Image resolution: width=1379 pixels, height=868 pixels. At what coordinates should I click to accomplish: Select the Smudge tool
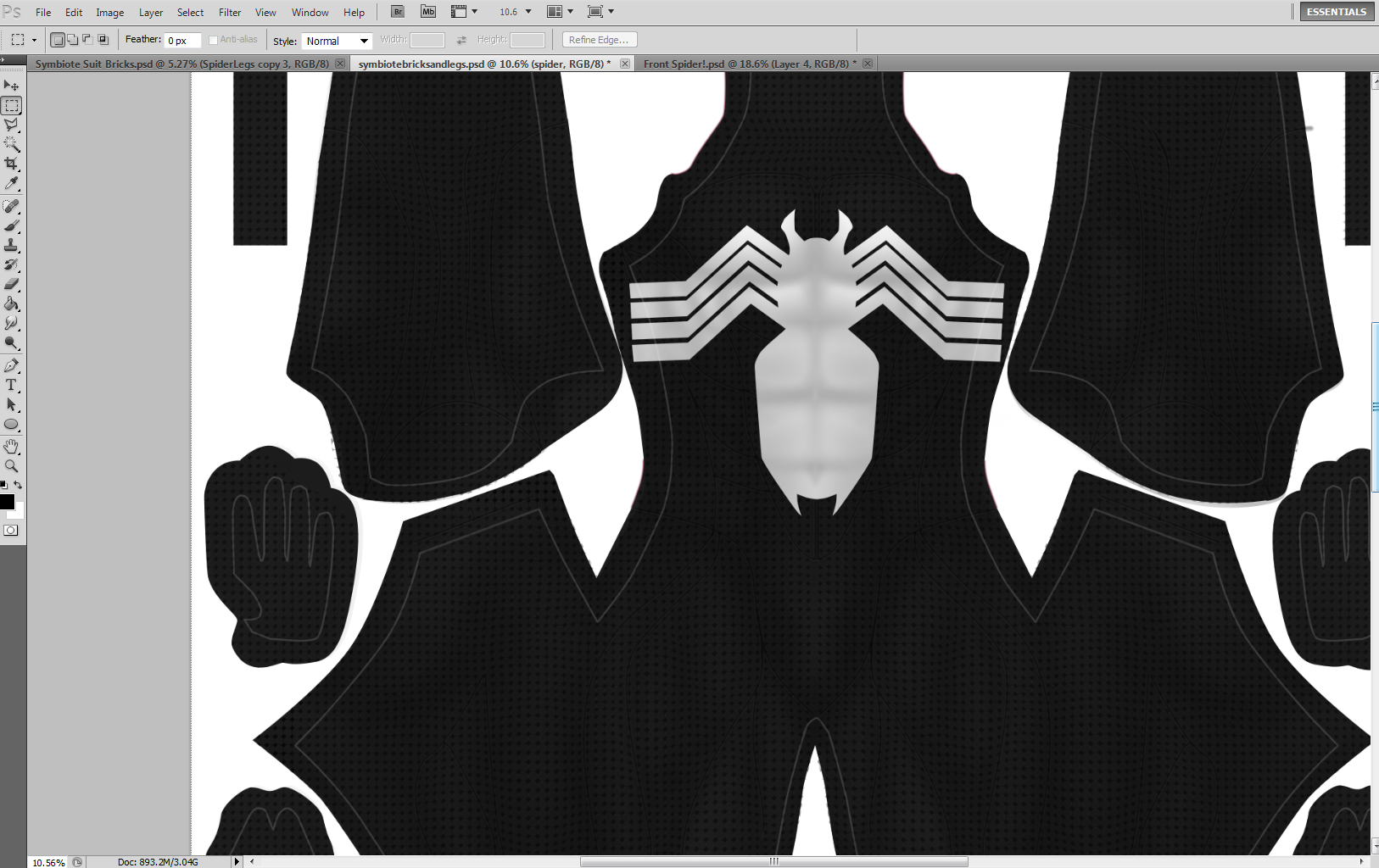pos(12,323)
